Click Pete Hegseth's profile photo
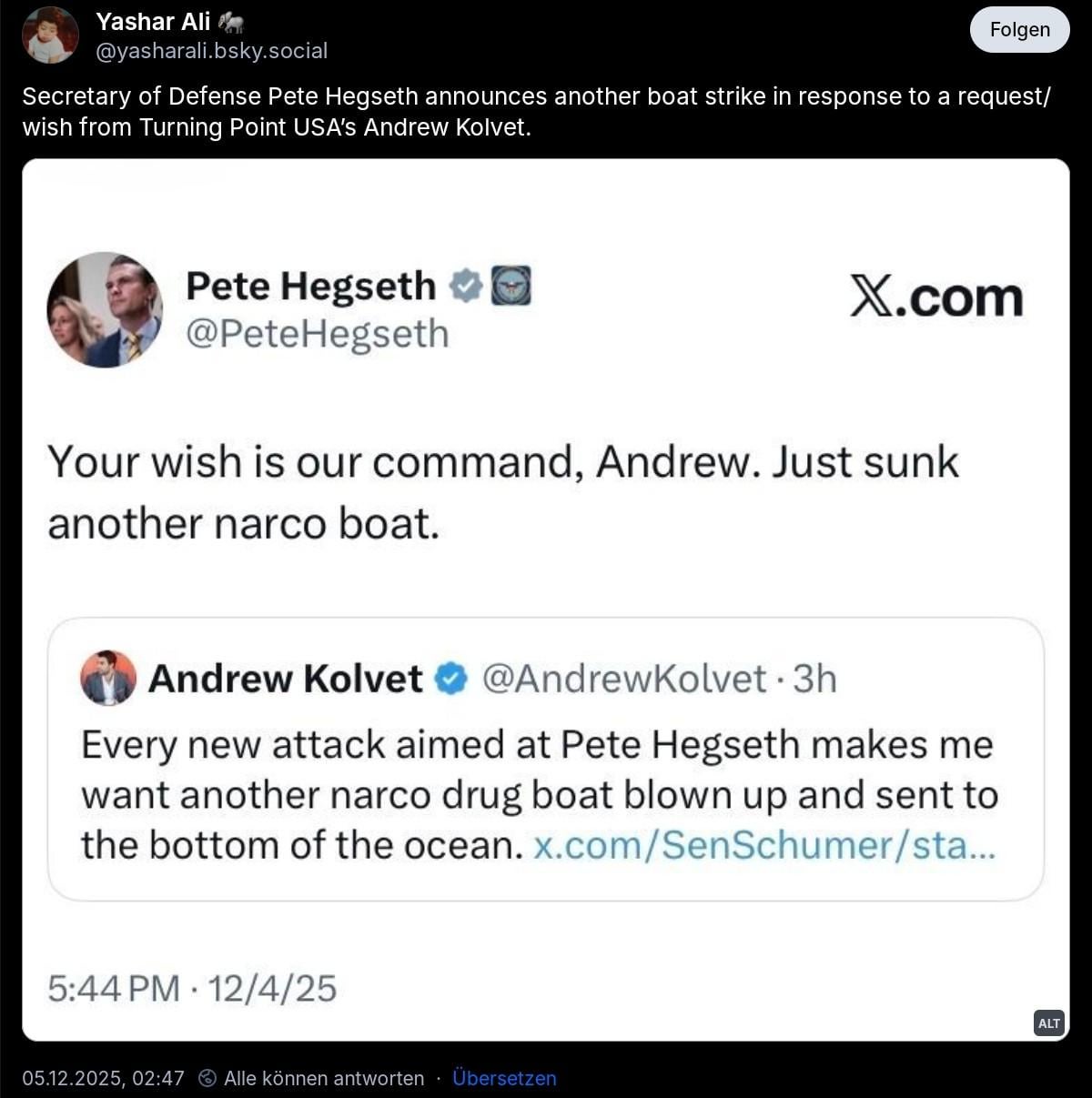 click(x=105, y=310)
